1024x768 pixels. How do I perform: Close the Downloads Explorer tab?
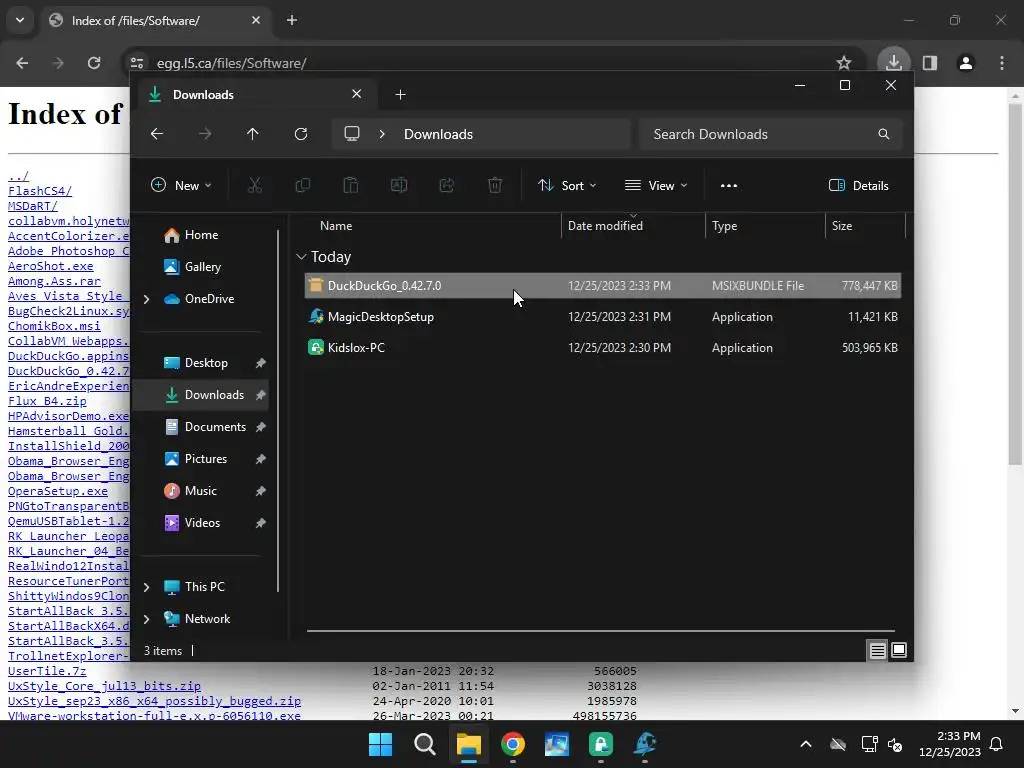[x=357, y=94]
